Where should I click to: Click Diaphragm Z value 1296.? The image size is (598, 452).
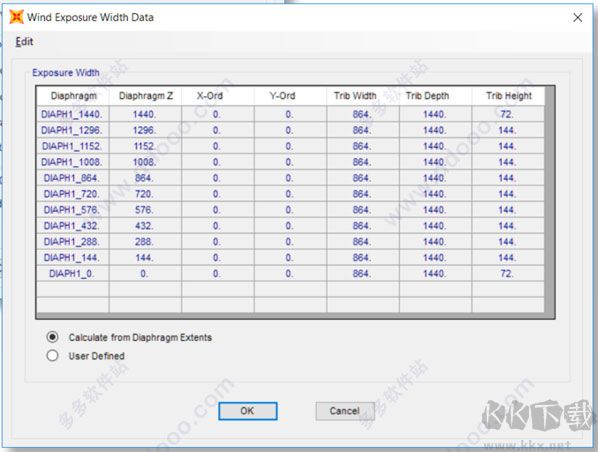point(145,130)
